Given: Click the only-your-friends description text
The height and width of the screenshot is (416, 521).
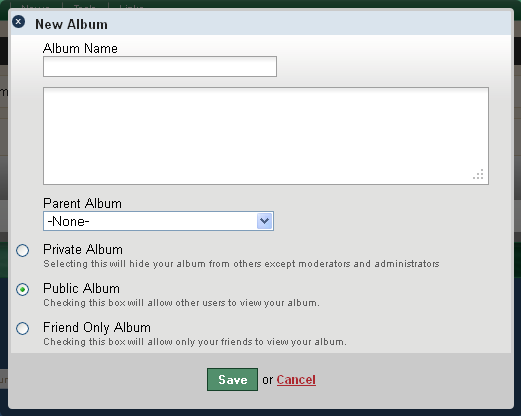Looking at the screenshot, I should point(195,342).
